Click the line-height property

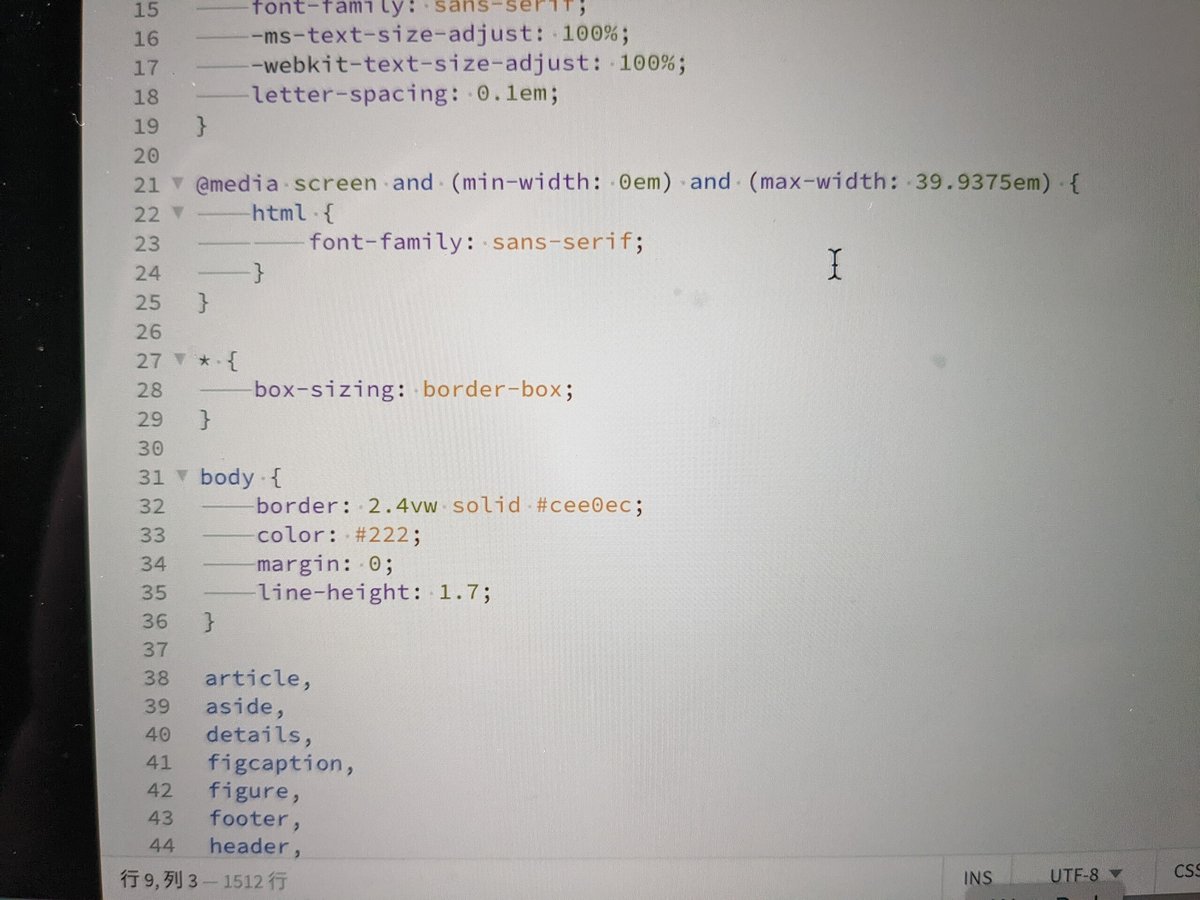(333, 592)
